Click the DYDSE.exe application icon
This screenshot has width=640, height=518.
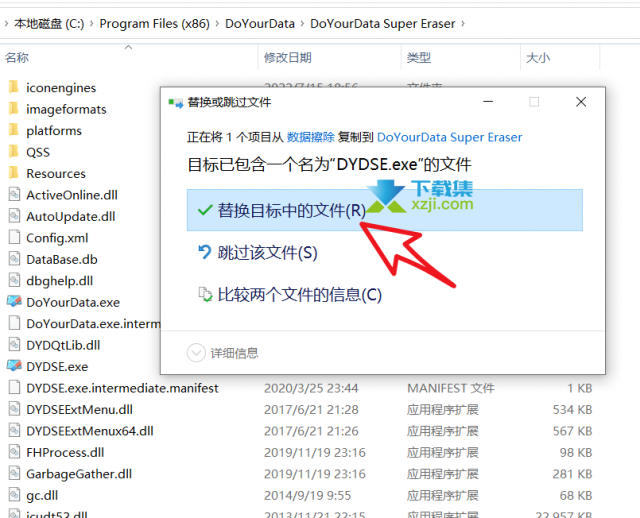[x=14, y=366]
